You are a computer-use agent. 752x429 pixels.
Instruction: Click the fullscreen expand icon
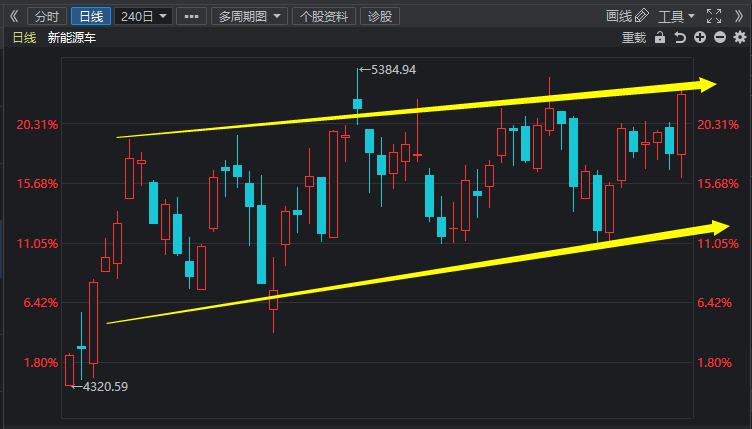click(713, 16)
